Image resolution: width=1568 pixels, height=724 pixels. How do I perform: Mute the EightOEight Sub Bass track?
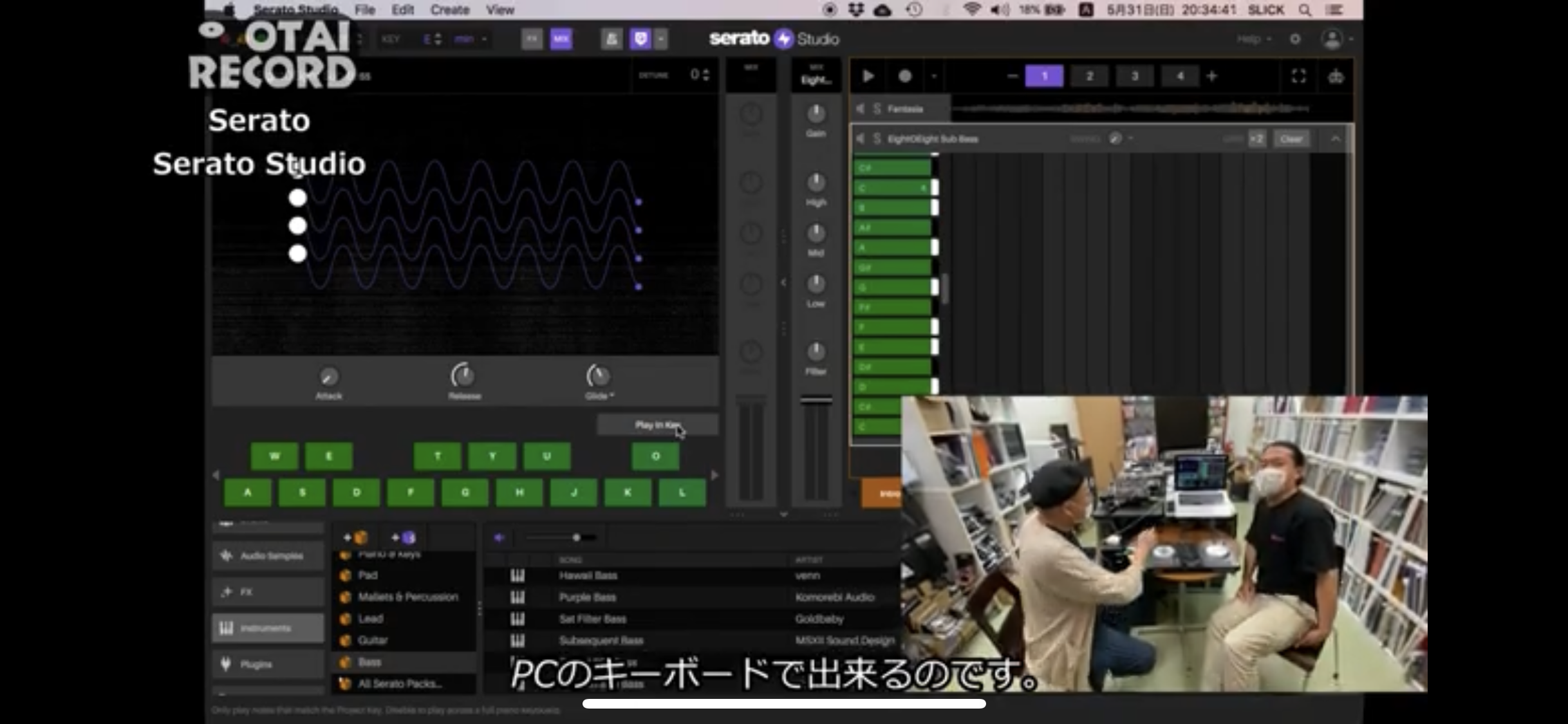pyautogui.click(x=861, y=138)
